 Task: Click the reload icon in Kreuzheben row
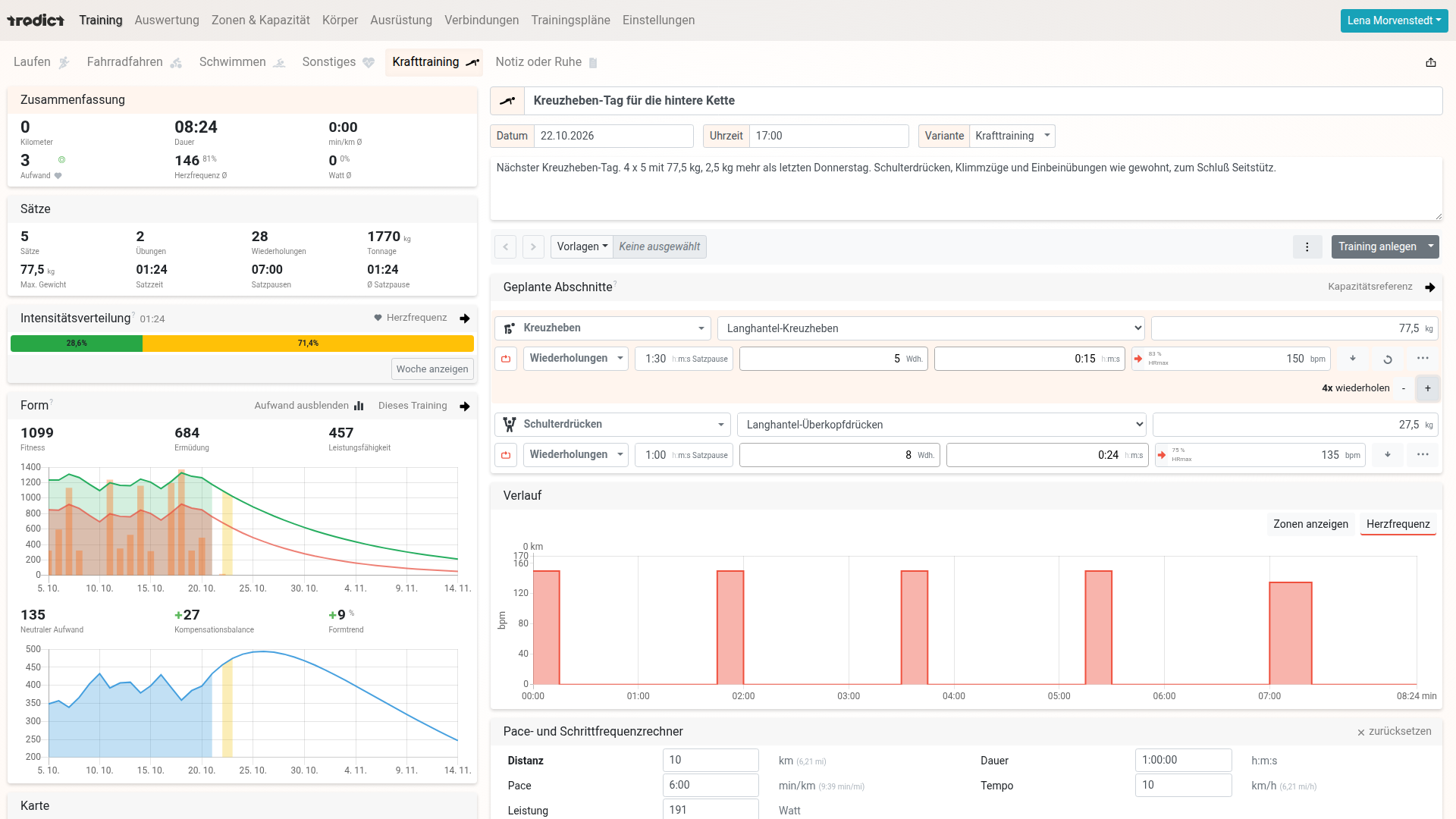coord(1388,359)
